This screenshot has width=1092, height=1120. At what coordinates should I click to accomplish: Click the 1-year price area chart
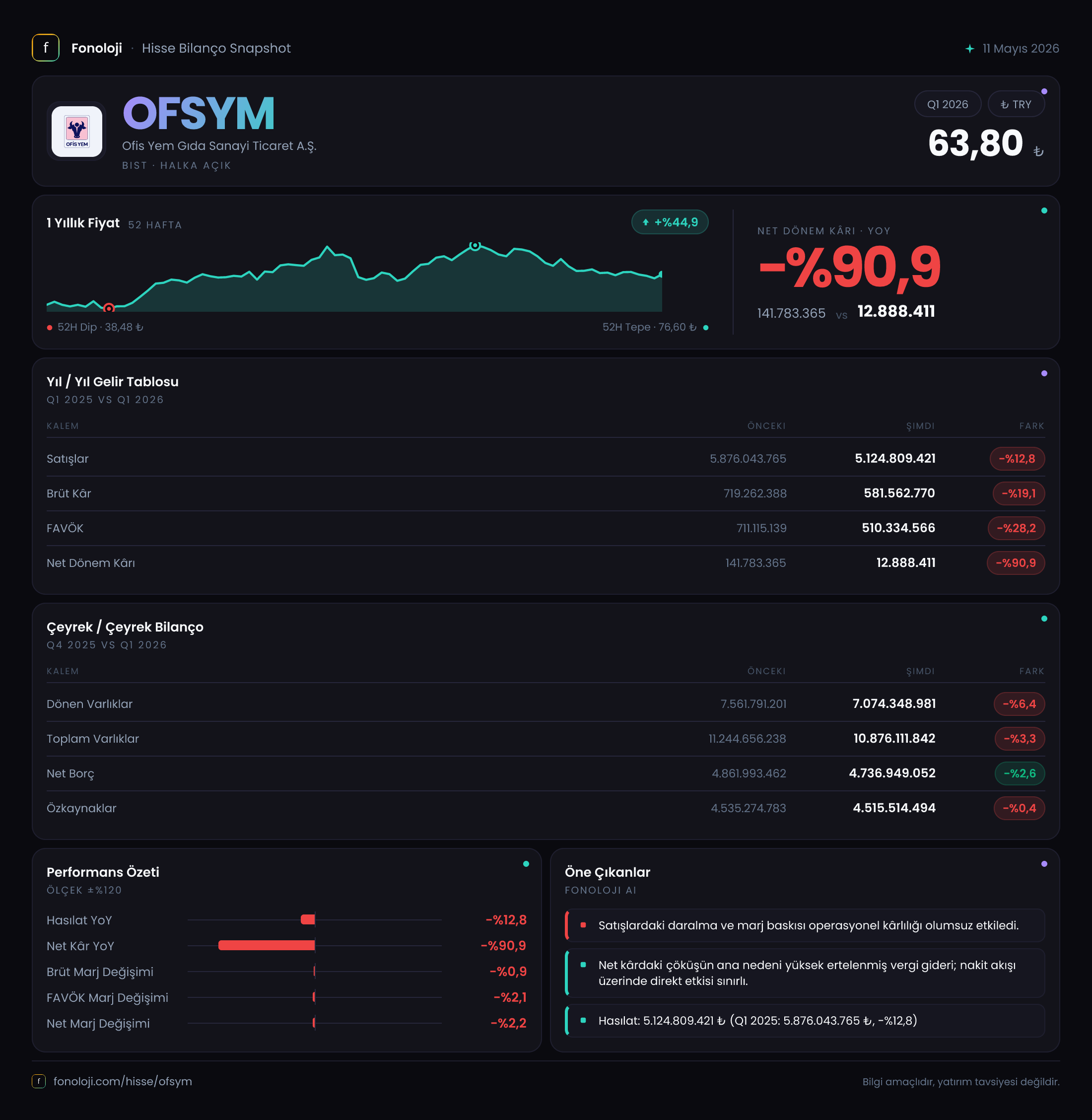point(354,277)
